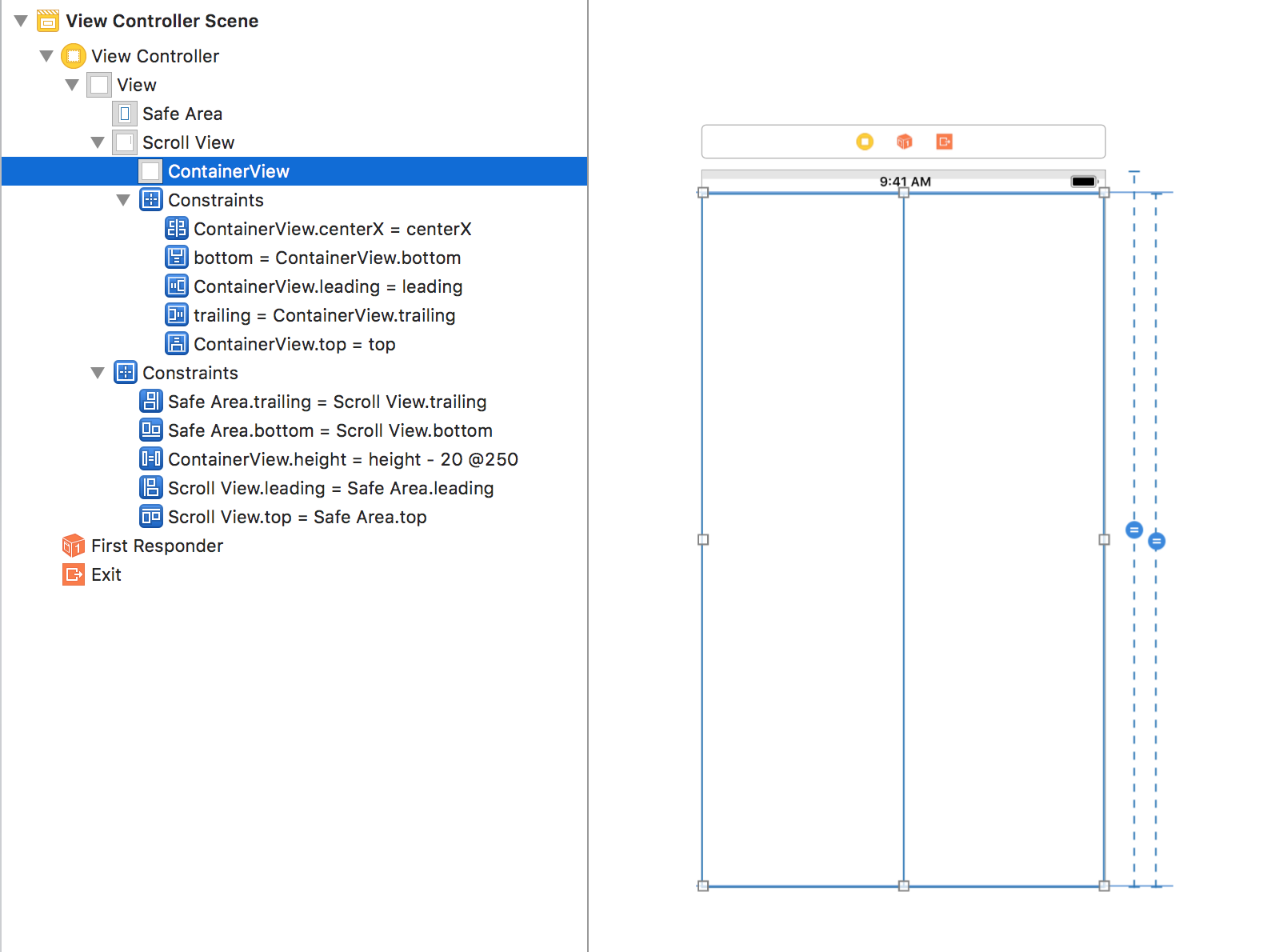Image resolution: width=1267 pixels, height=952 pixels.
Task: Click the First Responder cube in scene dock
Action: click(x=905, y=142)
